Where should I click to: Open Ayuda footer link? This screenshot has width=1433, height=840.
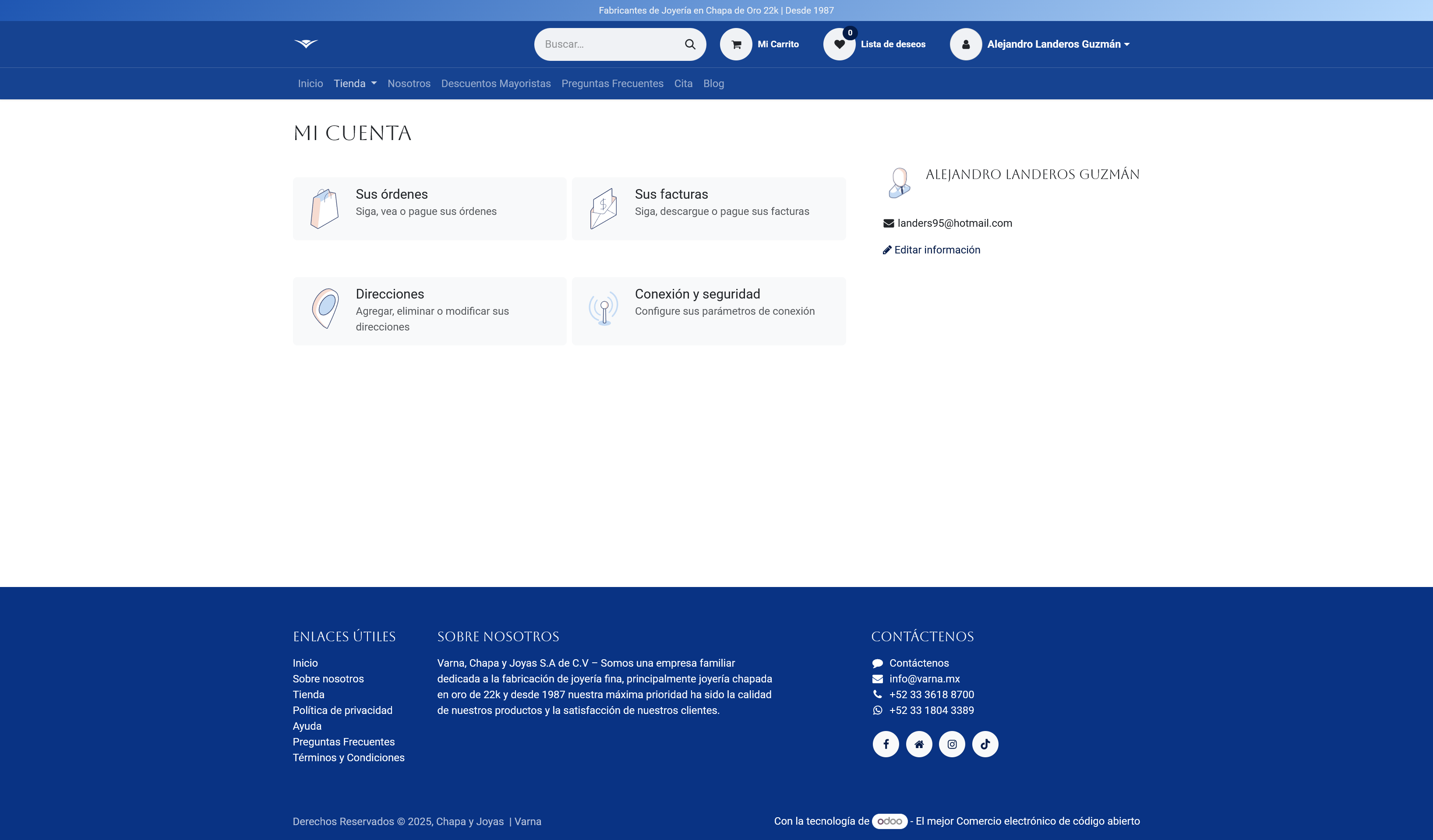(x=307, y=726)
